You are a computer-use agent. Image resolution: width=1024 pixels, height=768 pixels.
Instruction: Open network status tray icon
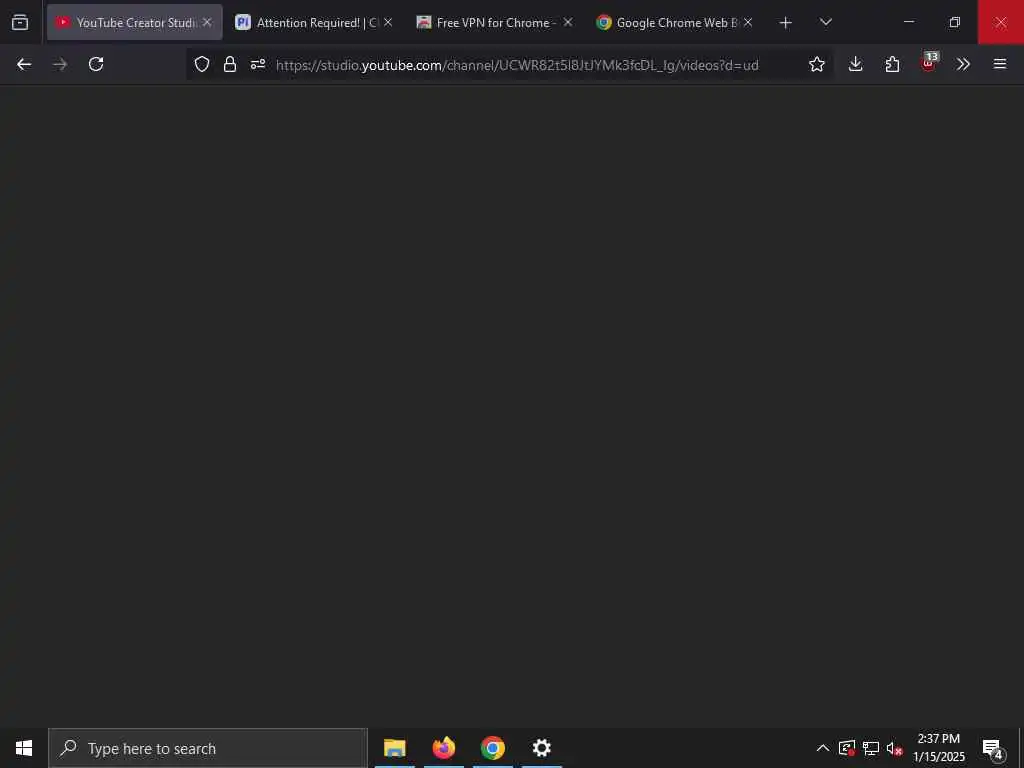tap(871, 748)
